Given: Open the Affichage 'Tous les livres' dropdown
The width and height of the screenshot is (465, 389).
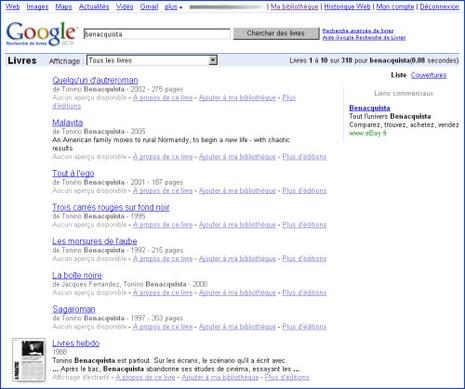Looking at the screenshot, I should click(152, 60).
